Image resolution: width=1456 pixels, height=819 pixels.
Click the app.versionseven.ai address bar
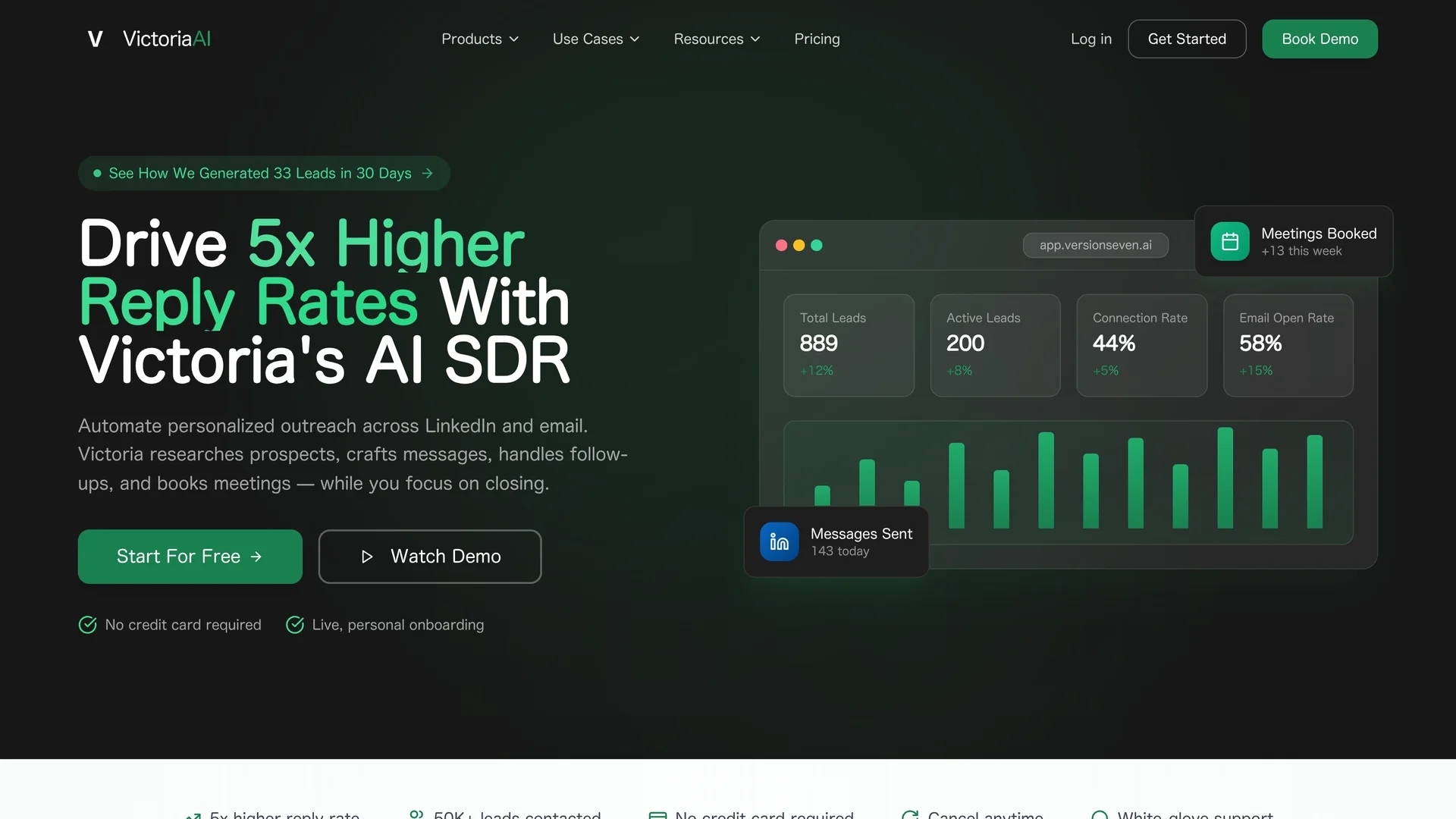tap(1095, 245)
